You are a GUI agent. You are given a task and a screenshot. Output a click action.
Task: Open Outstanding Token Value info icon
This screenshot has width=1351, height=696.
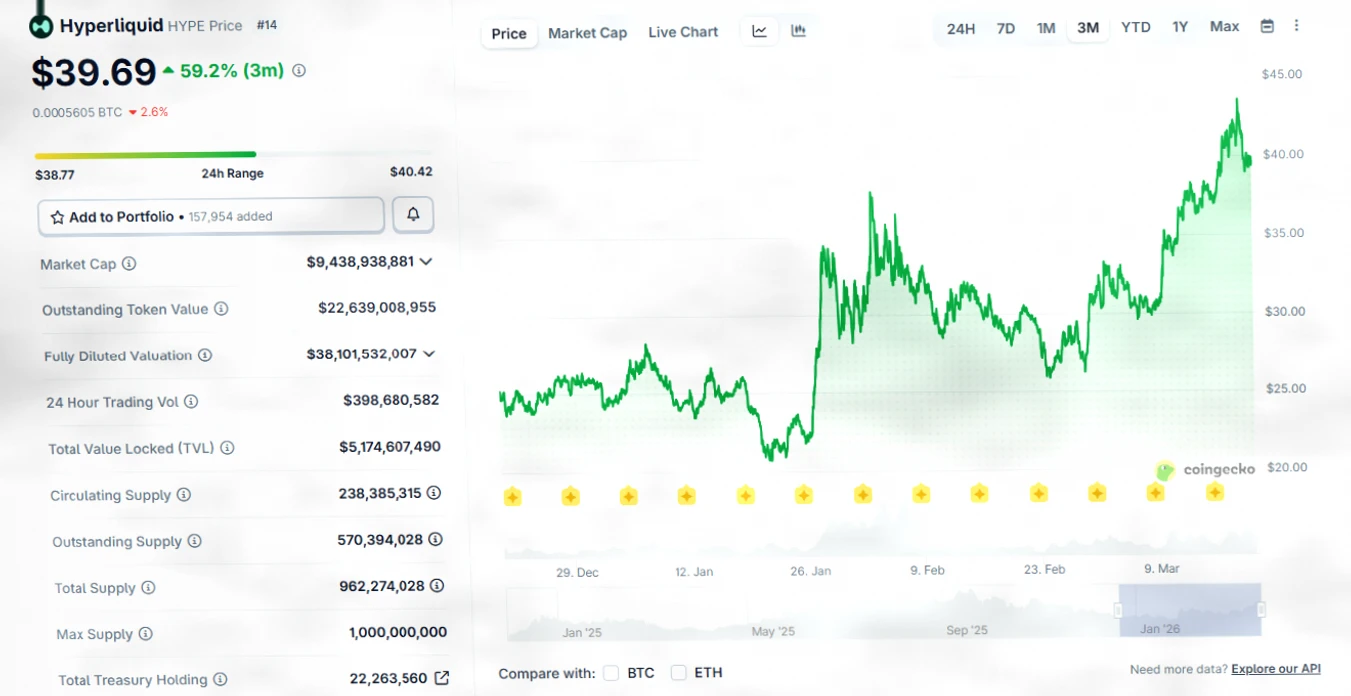(x=221, y=309)
